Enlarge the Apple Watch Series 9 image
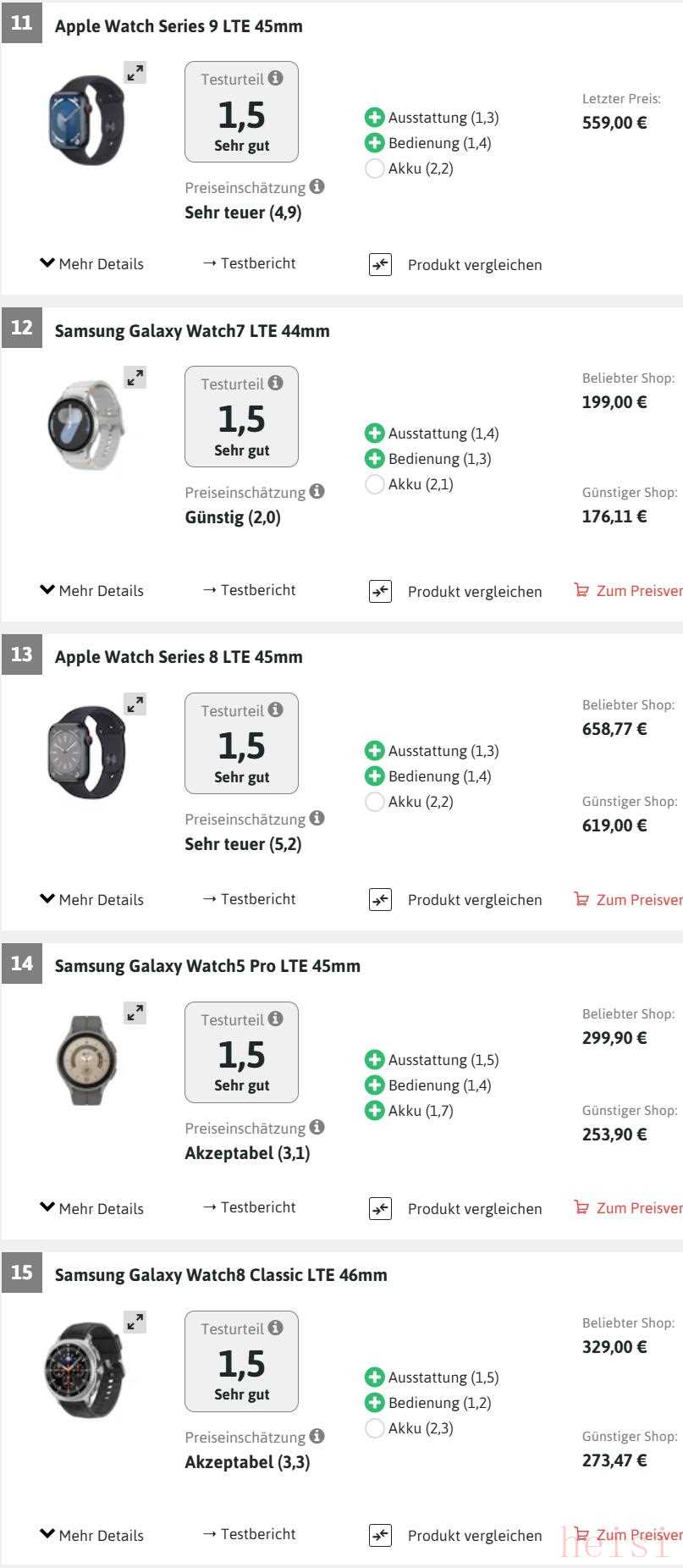 [135, 73]
